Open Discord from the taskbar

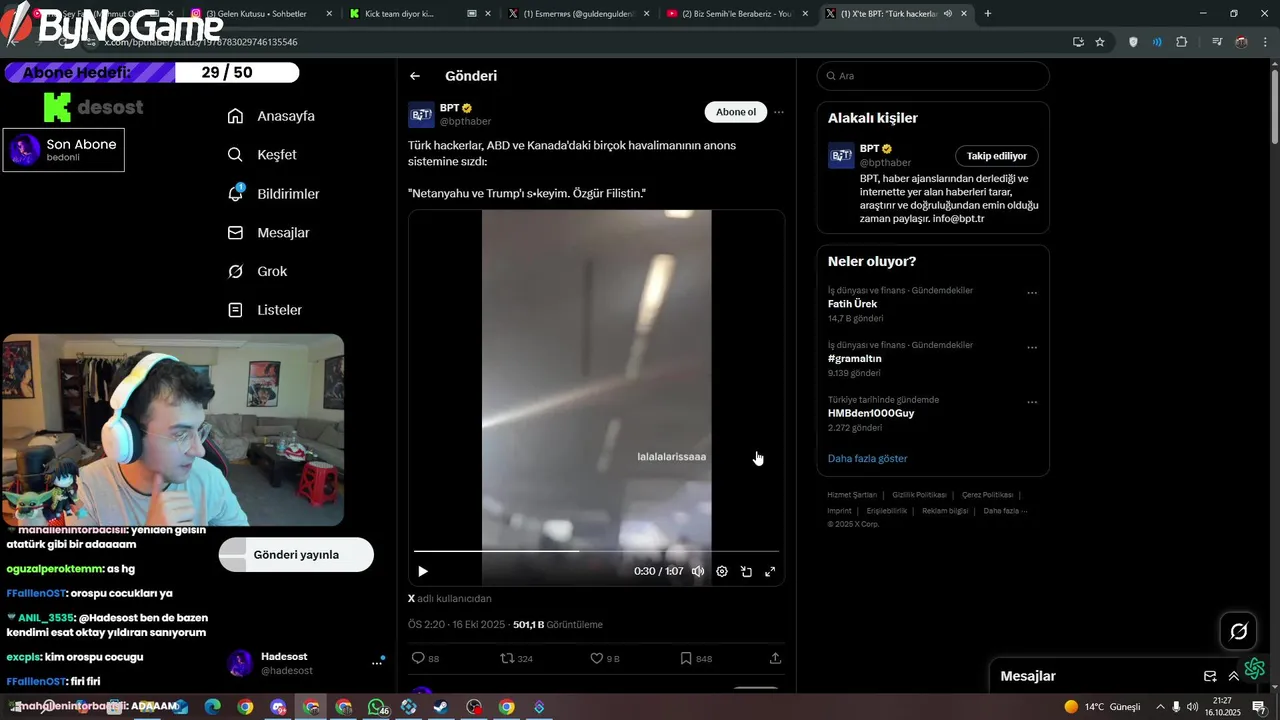click(278, 707)
